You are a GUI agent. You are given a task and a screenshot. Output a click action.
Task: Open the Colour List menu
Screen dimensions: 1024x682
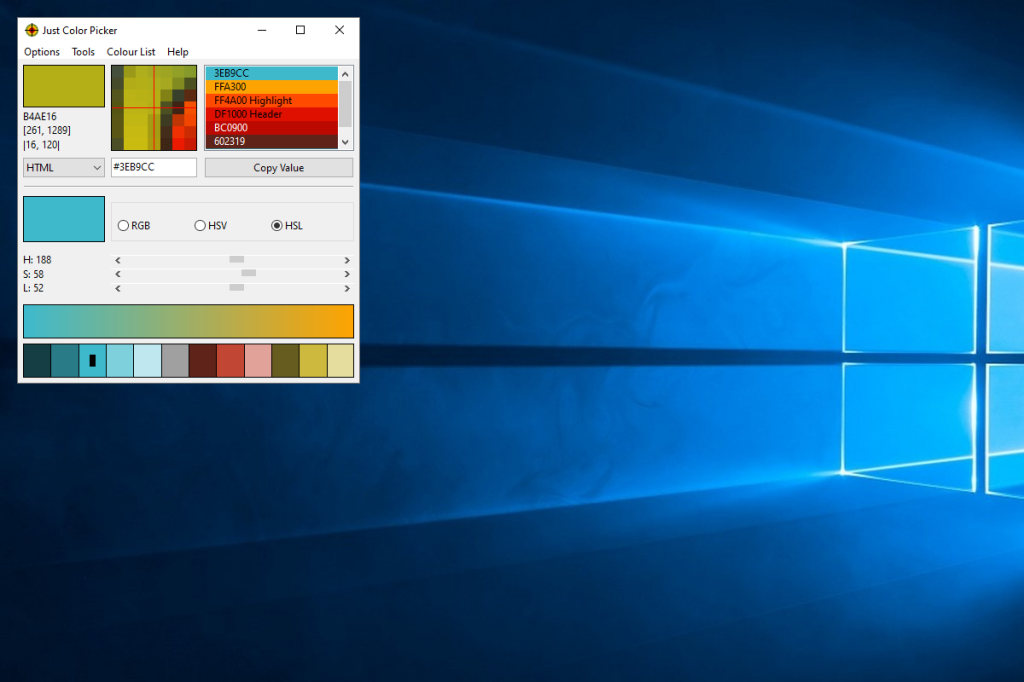[x=131, y=52]
